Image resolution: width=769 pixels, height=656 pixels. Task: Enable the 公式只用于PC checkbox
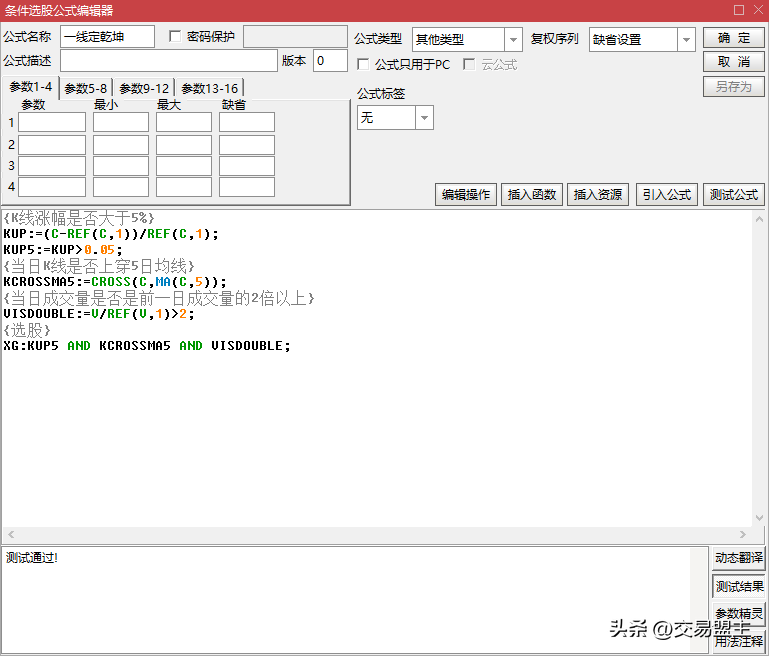(363, 64)
